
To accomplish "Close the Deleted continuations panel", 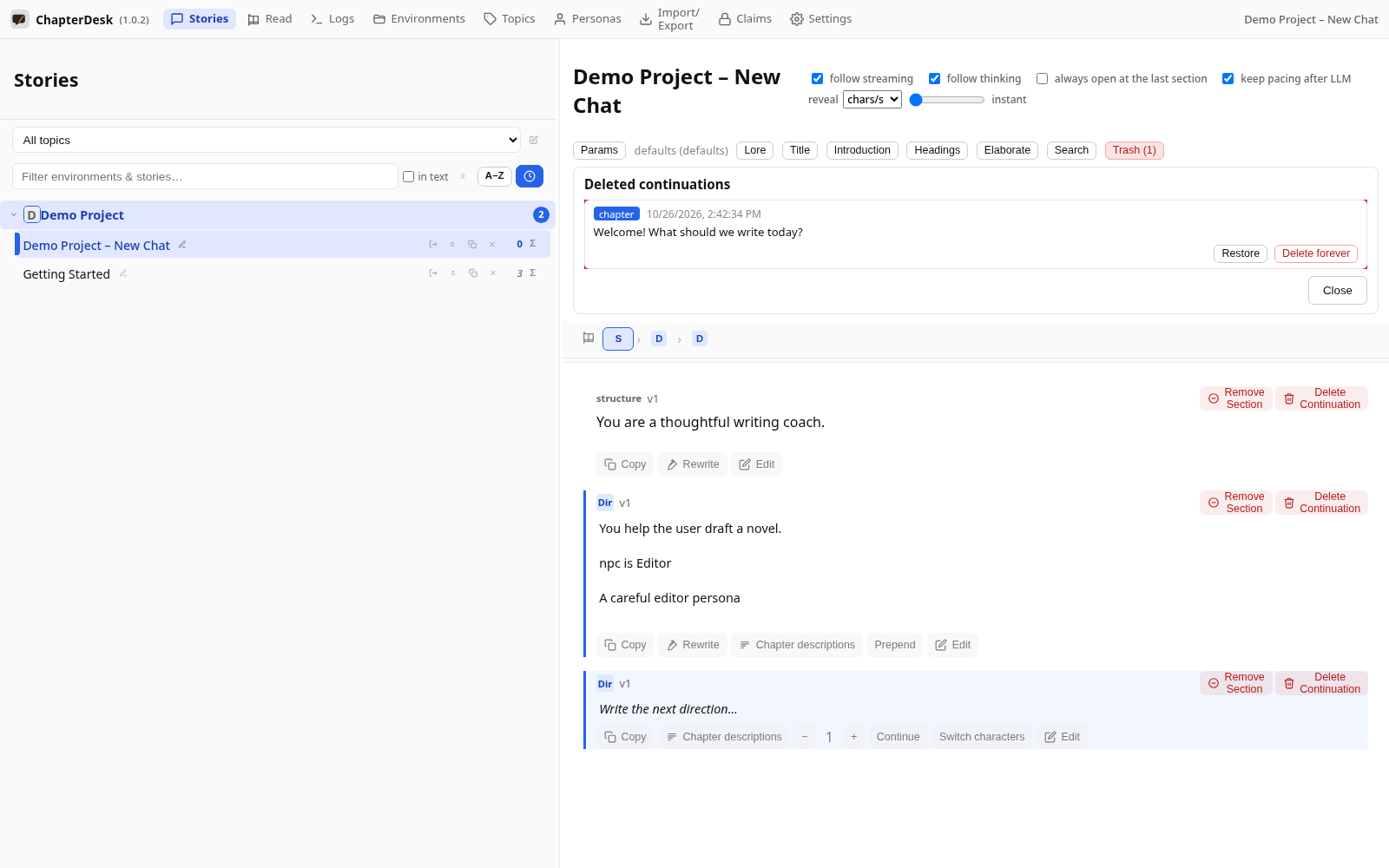I will (x=1337, y=291).
